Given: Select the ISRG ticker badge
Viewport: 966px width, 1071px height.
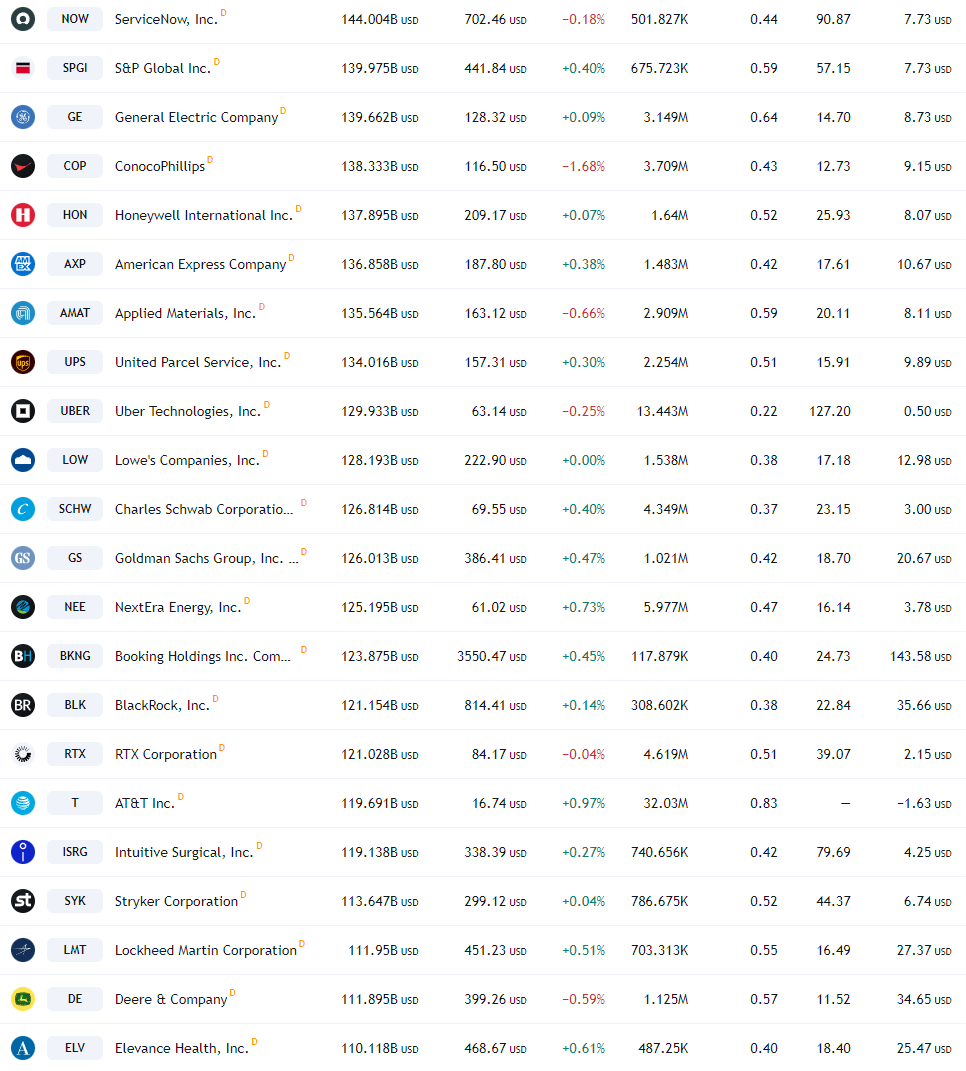Looking at the screenshot, I should tap(75, 852).
